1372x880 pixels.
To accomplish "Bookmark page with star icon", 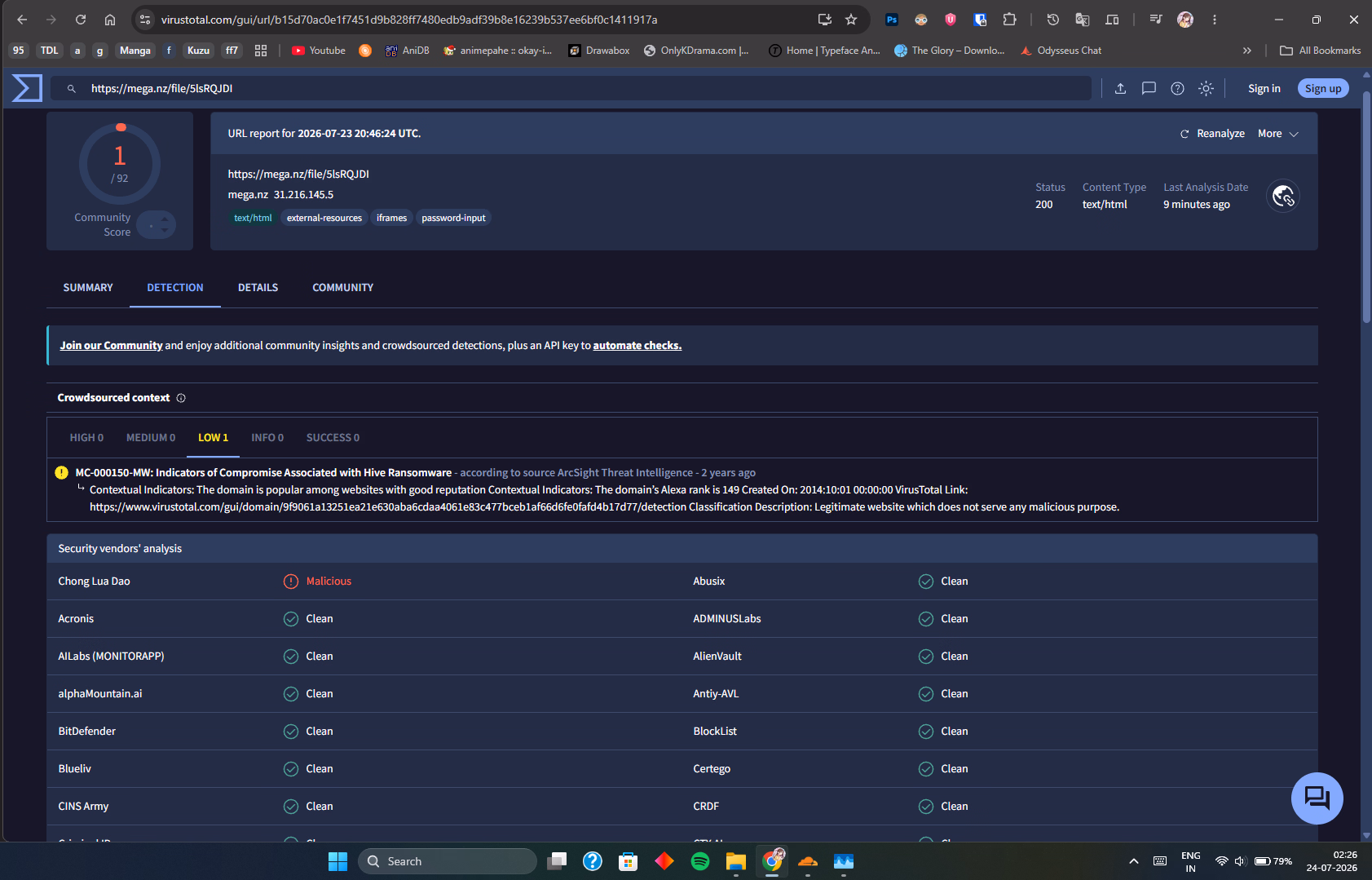I will click(x=851, y=20).
